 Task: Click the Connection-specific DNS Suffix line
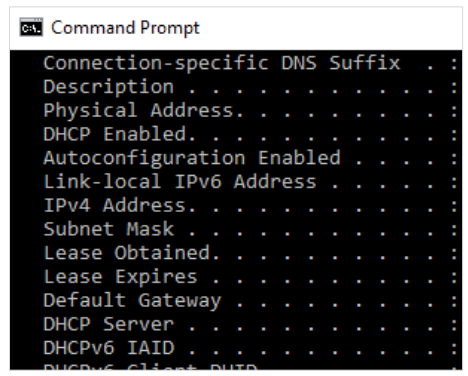click(x=250, y=63)
